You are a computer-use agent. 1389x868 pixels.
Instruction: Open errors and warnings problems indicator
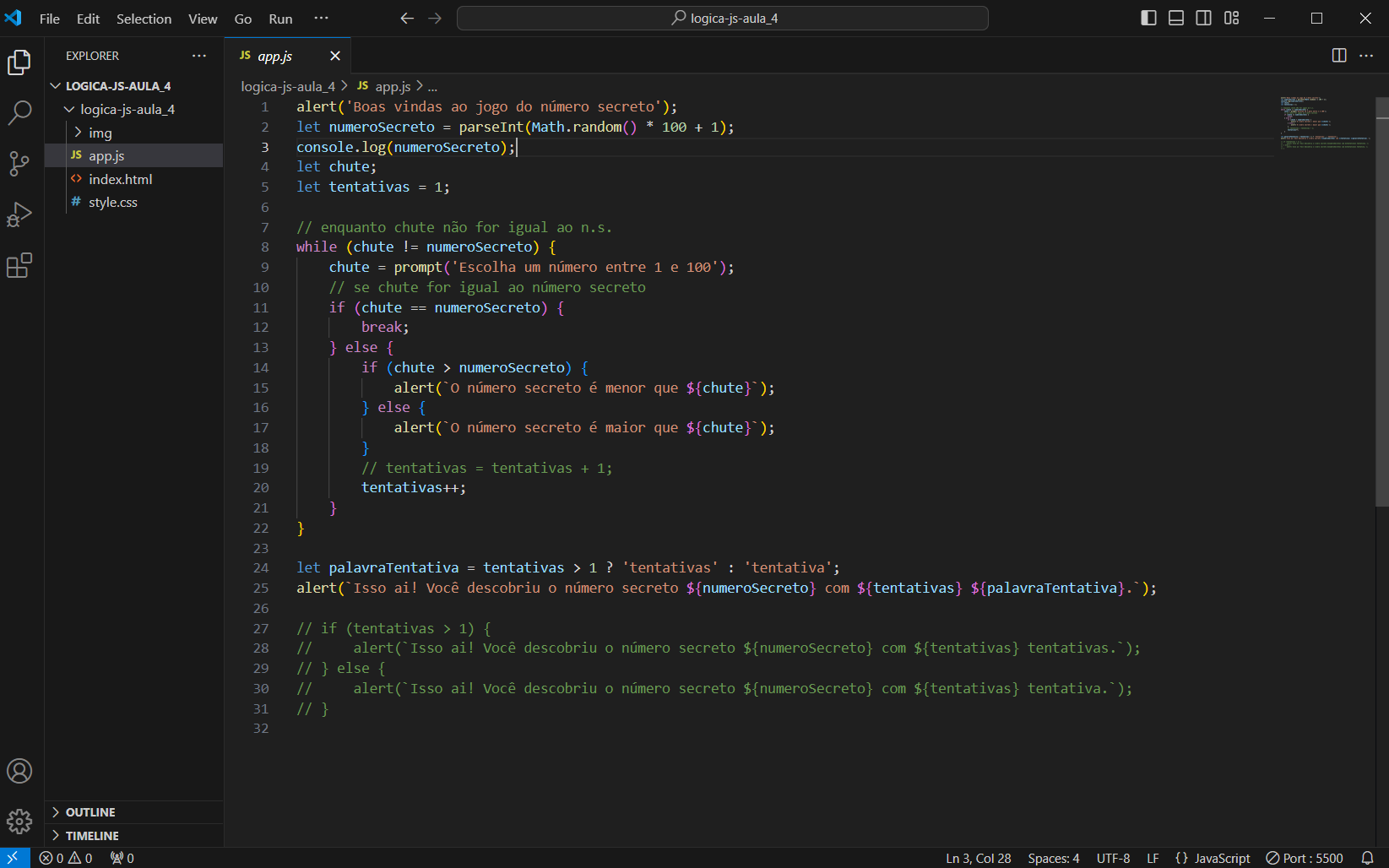click(x=66, y=858)
